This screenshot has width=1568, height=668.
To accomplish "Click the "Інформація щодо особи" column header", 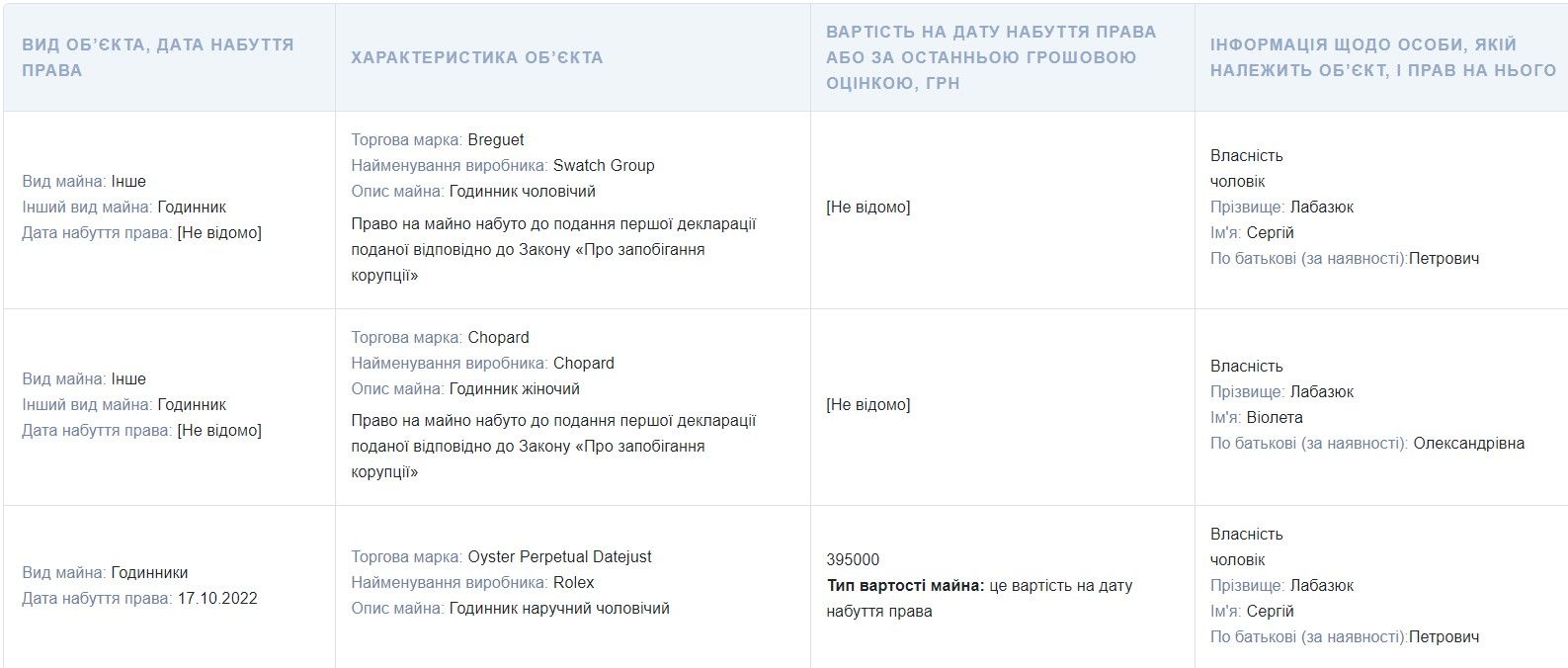I will click(1382, 57).
